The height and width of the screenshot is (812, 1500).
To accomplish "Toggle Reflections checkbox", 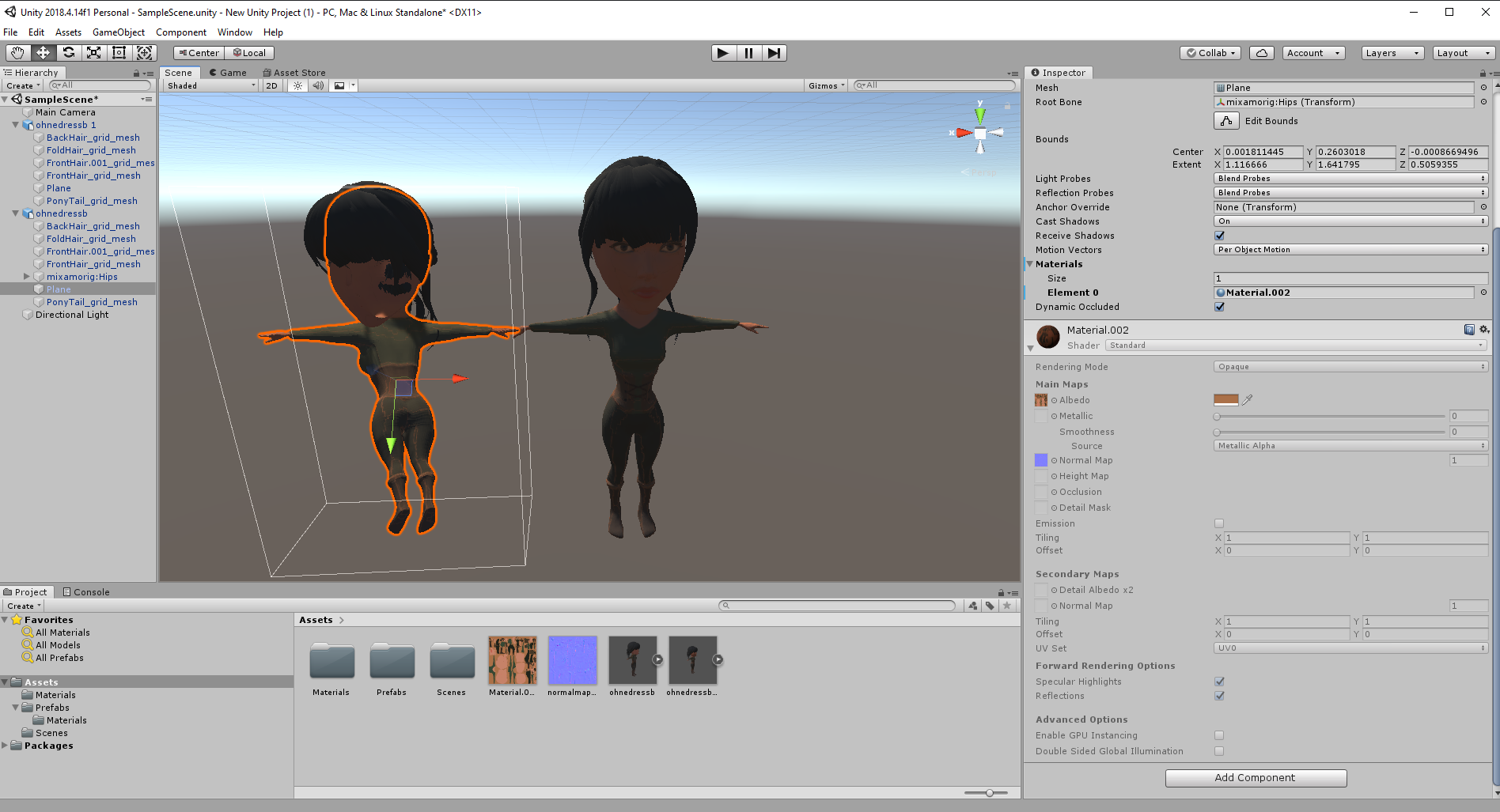I will 1219,696.
